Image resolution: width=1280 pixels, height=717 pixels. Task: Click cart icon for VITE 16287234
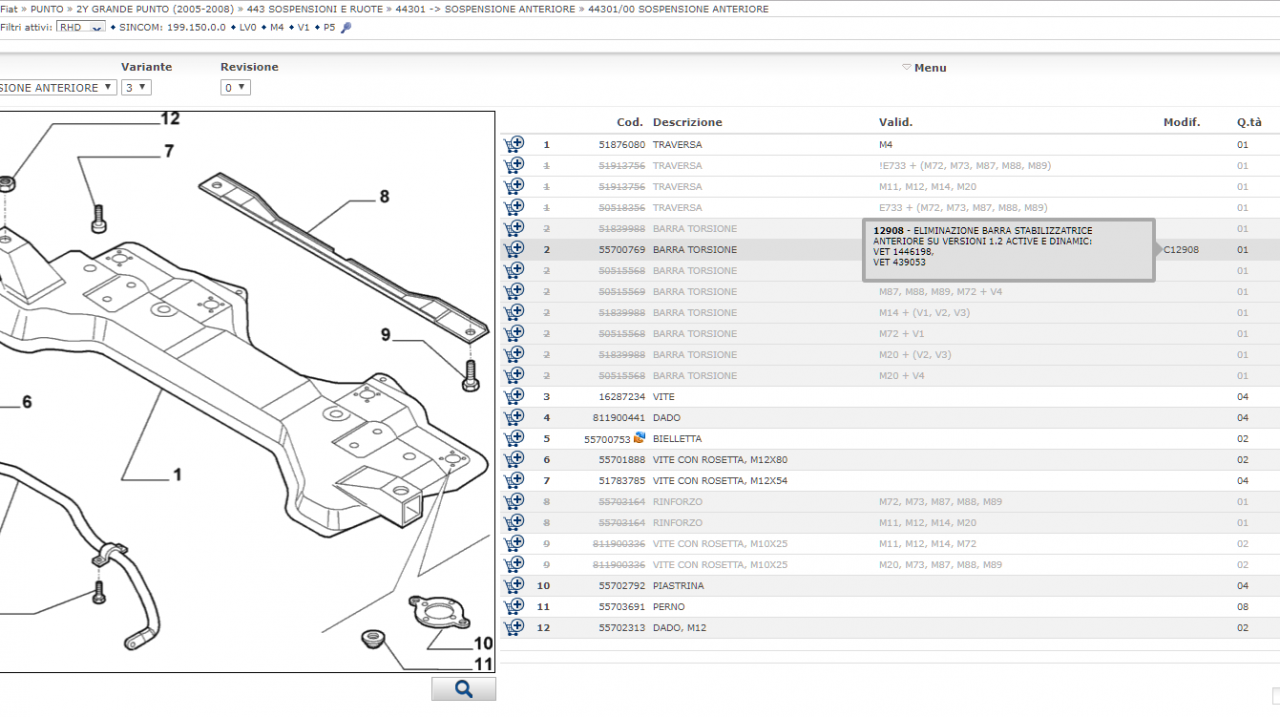pyautogui.click(x=514, y=396)
